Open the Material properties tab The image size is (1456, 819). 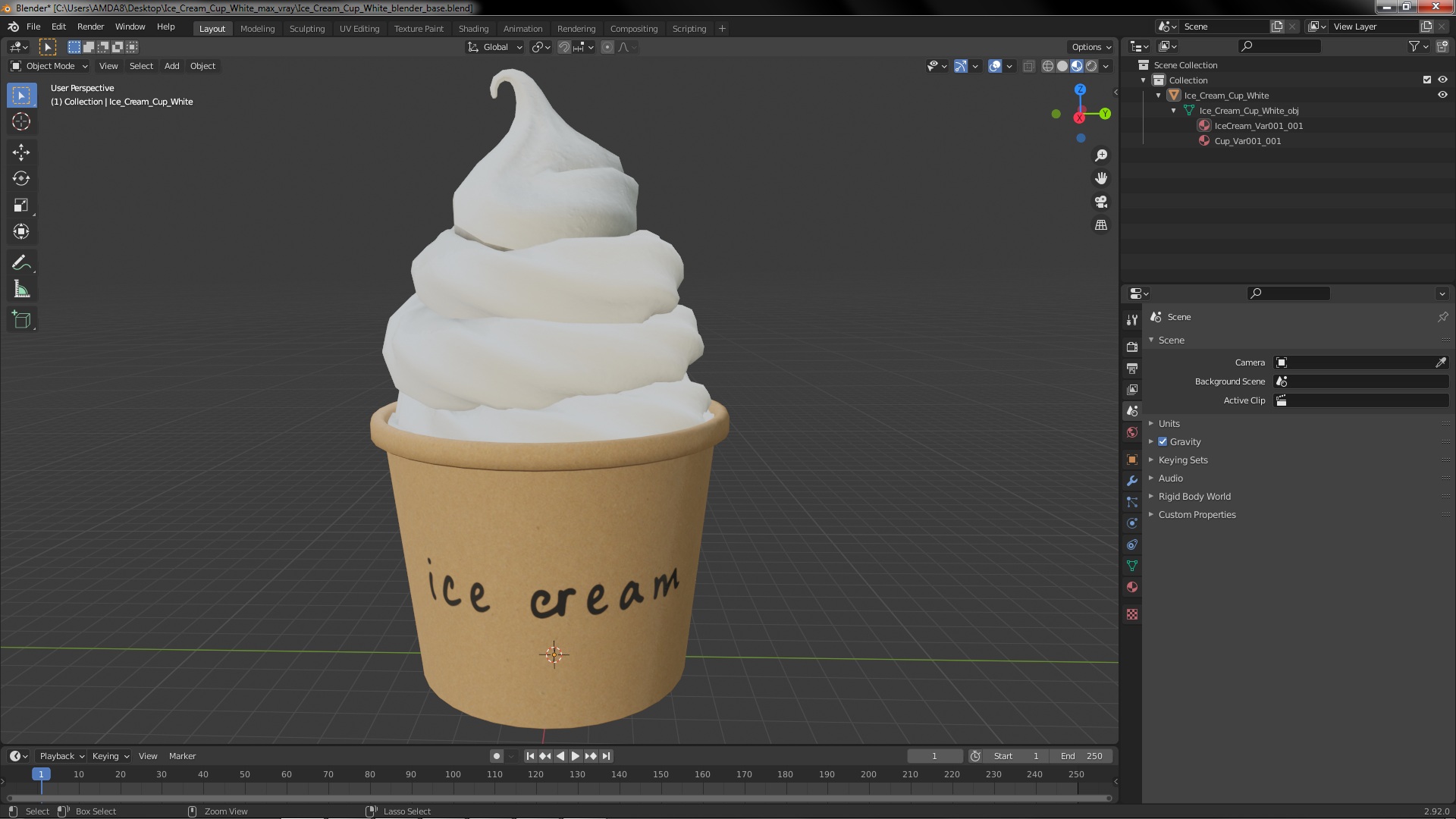(1132, 587)
